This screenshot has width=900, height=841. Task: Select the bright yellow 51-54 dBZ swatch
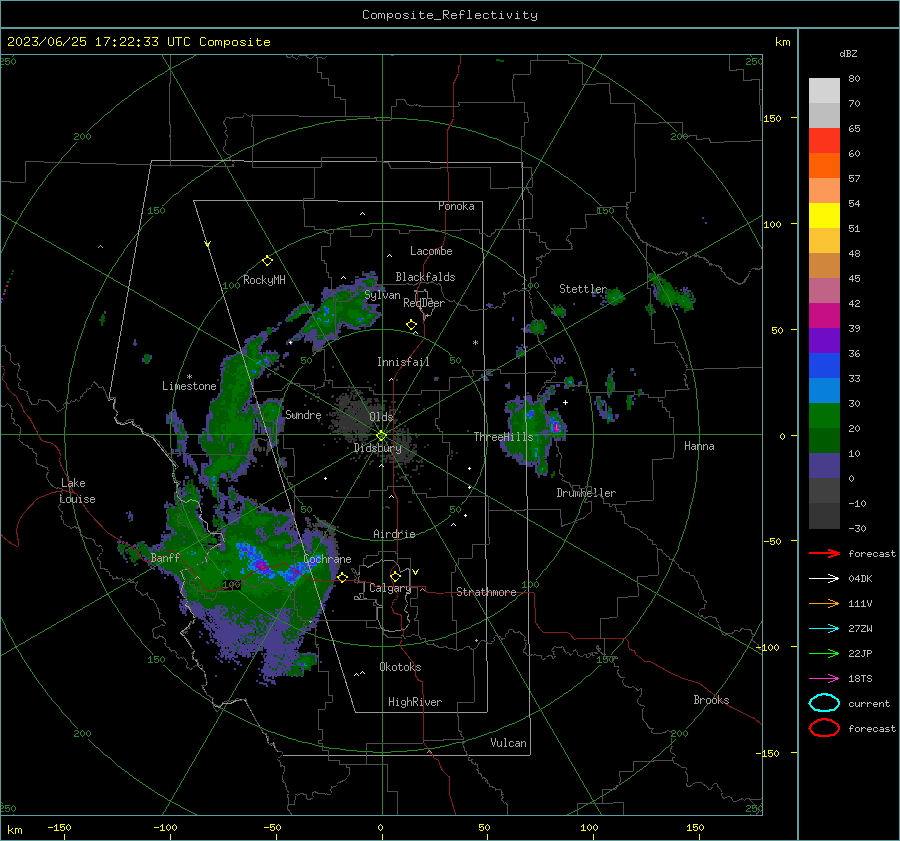coord(824,216)
